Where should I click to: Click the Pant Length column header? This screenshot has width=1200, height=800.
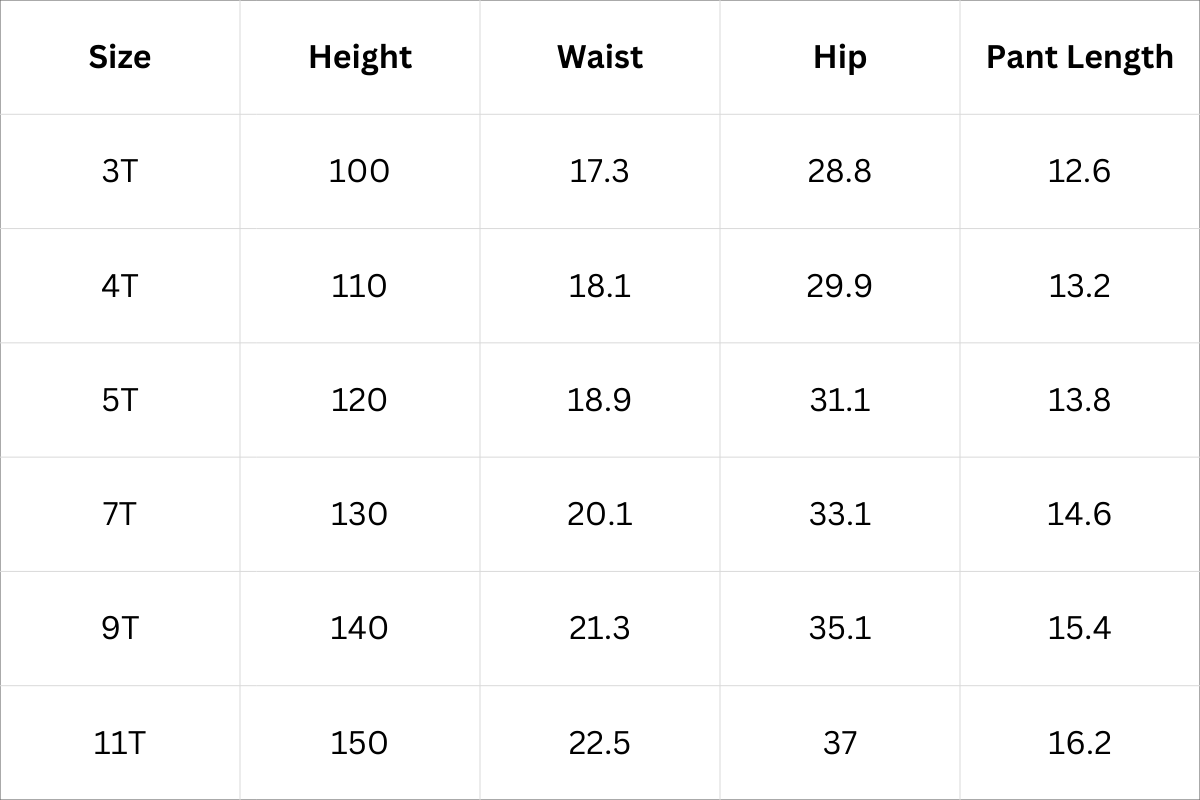click(1080, 57)
